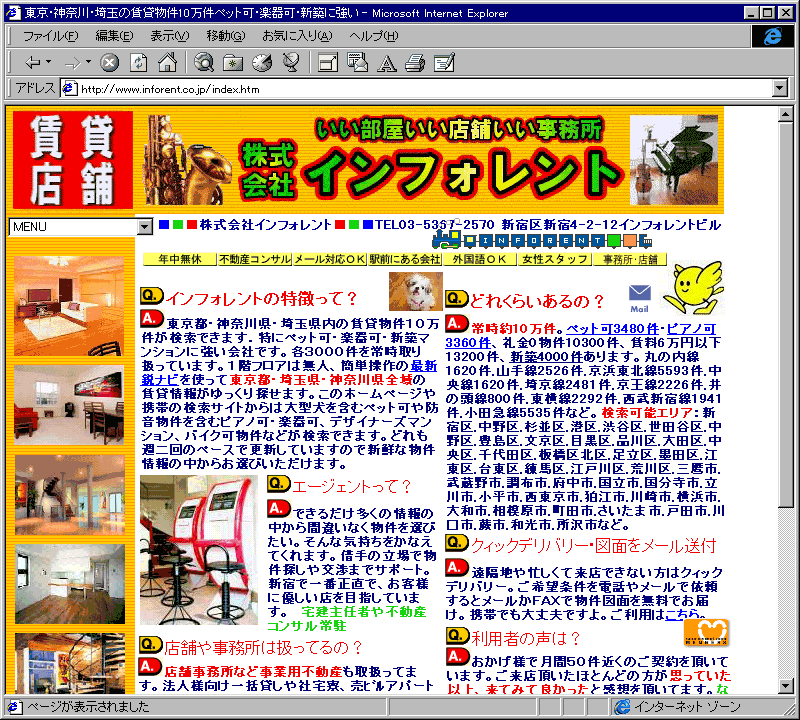Click the 事務所・店舗 button
This screenshot has width=800, height=720.
point(630,259)
